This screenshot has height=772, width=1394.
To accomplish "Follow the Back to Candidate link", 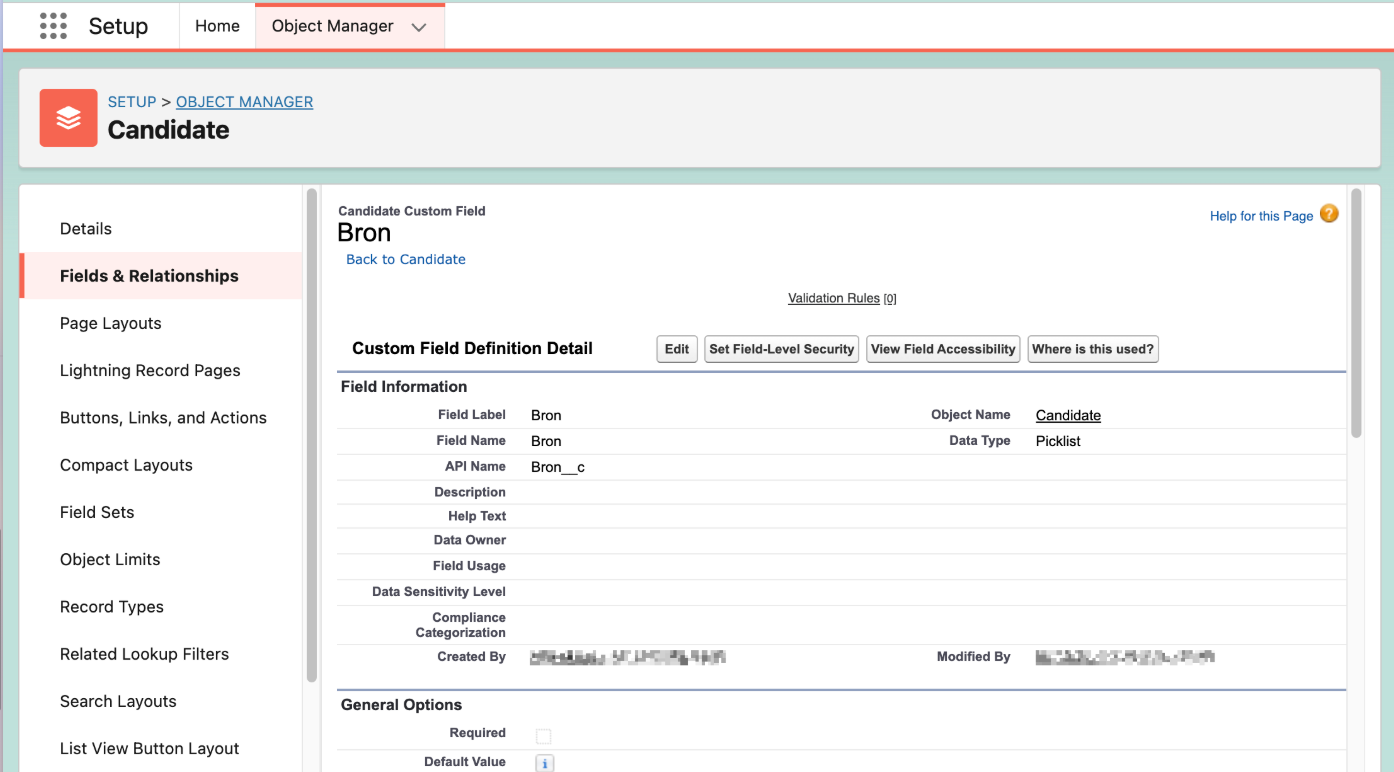I will click(x=406, y=259).
